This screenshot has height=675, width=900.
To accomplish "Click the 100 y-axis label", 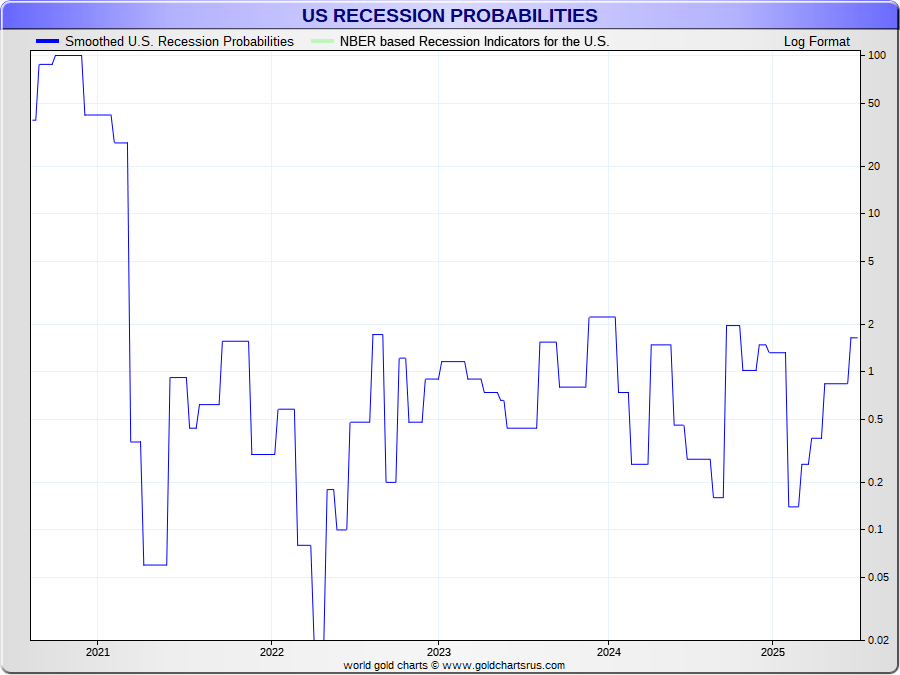I will [876, 56].
